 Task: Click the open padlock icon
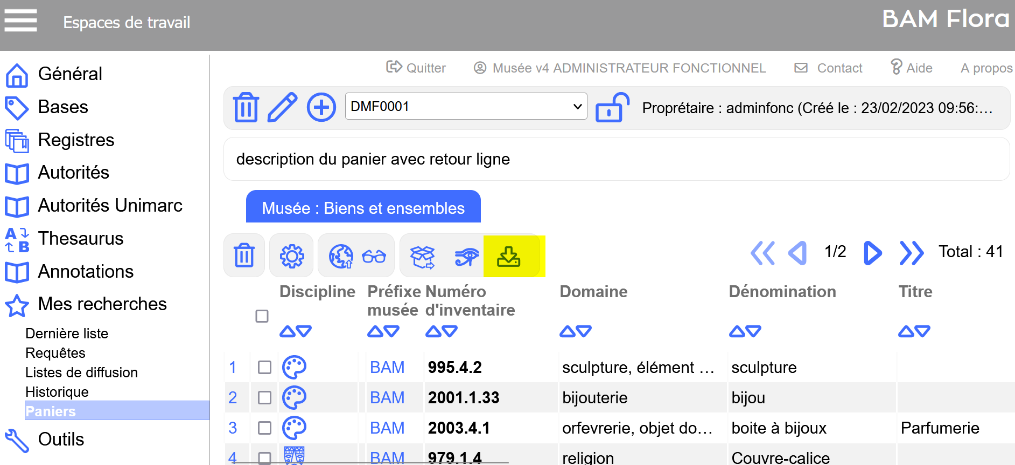point(611,107)
